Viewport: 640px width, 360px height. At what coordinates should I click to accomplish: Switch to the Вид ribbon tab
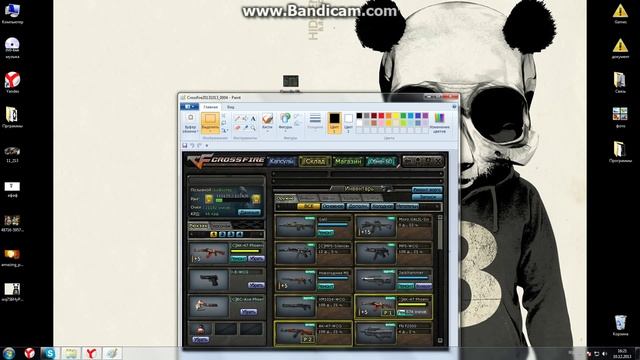(x=231, y=107)
